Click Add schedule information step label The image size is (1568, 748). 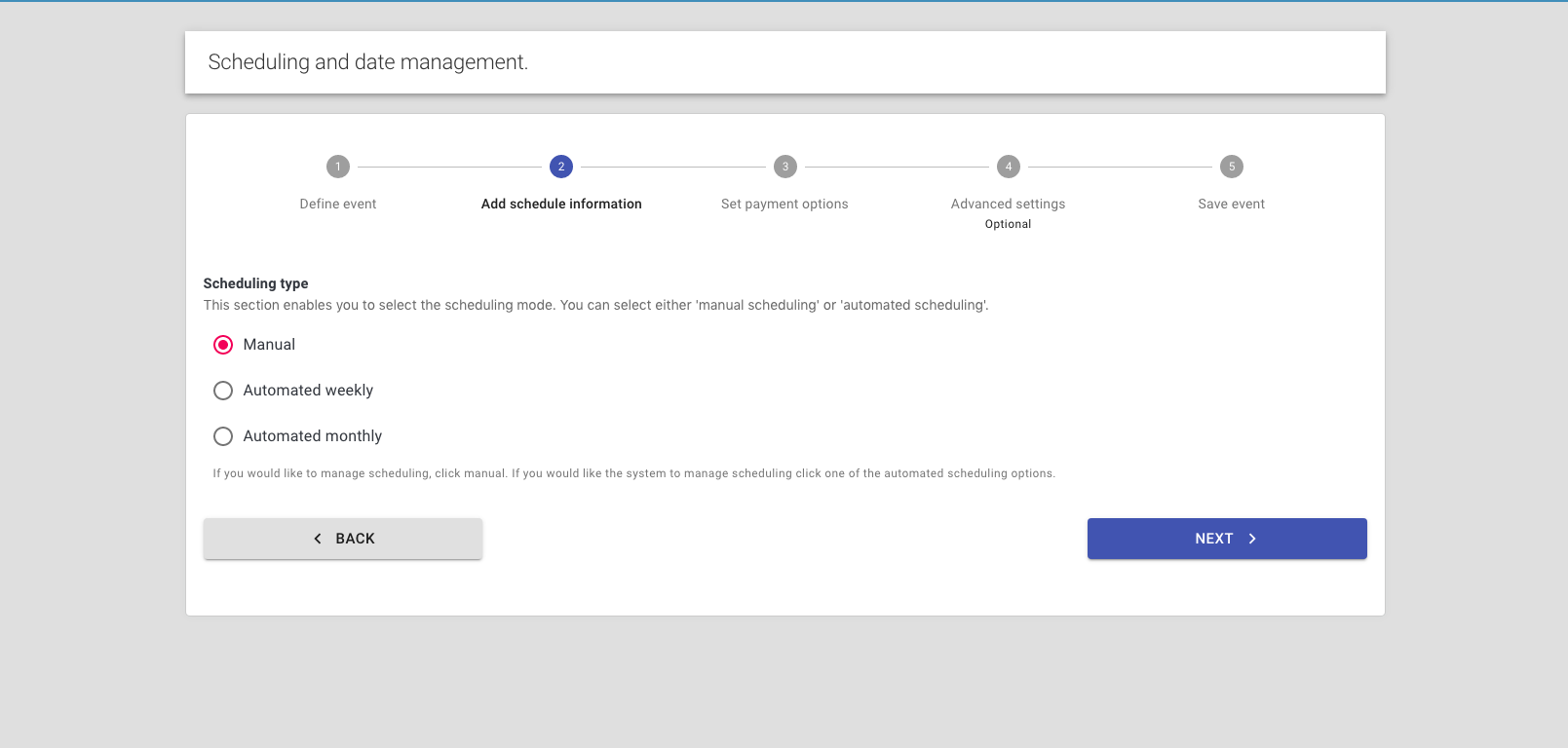point(561,204)
